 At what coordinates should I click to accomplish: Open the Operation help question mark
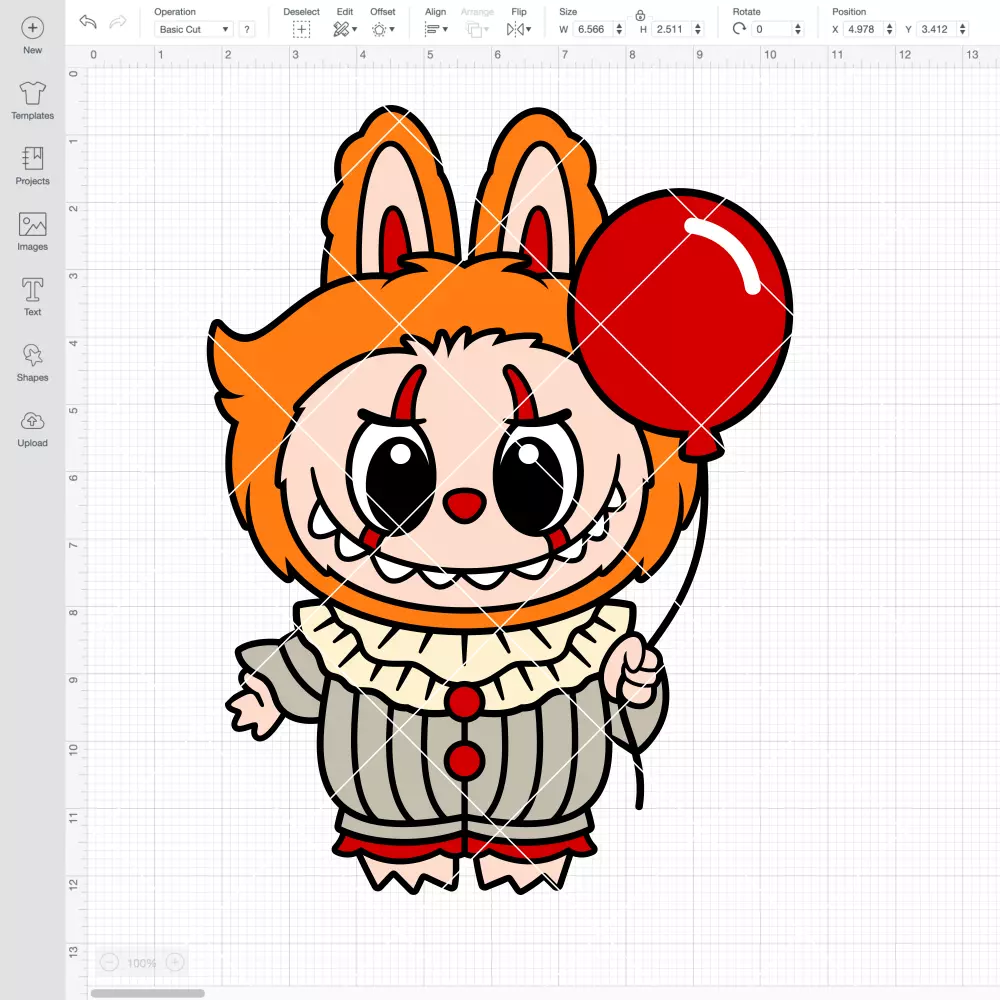247,29
